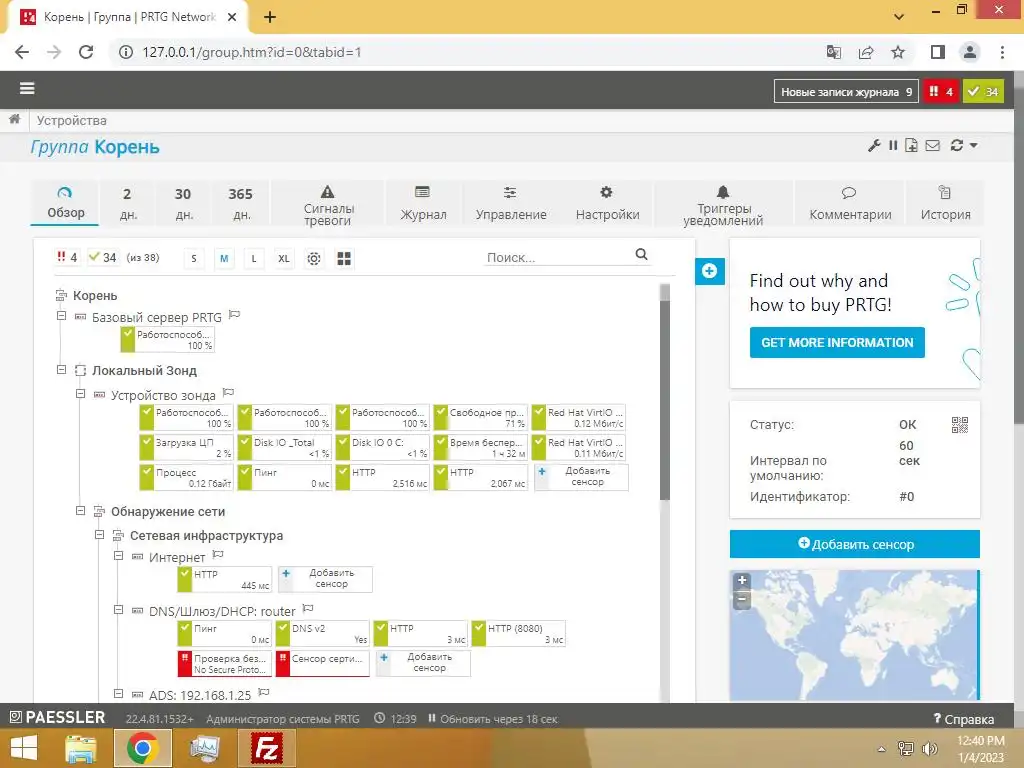Viewport: 1024px width, 768px height.
Task: Open FileZilla from the Windows taskbar
Action: tap(266, 748)
